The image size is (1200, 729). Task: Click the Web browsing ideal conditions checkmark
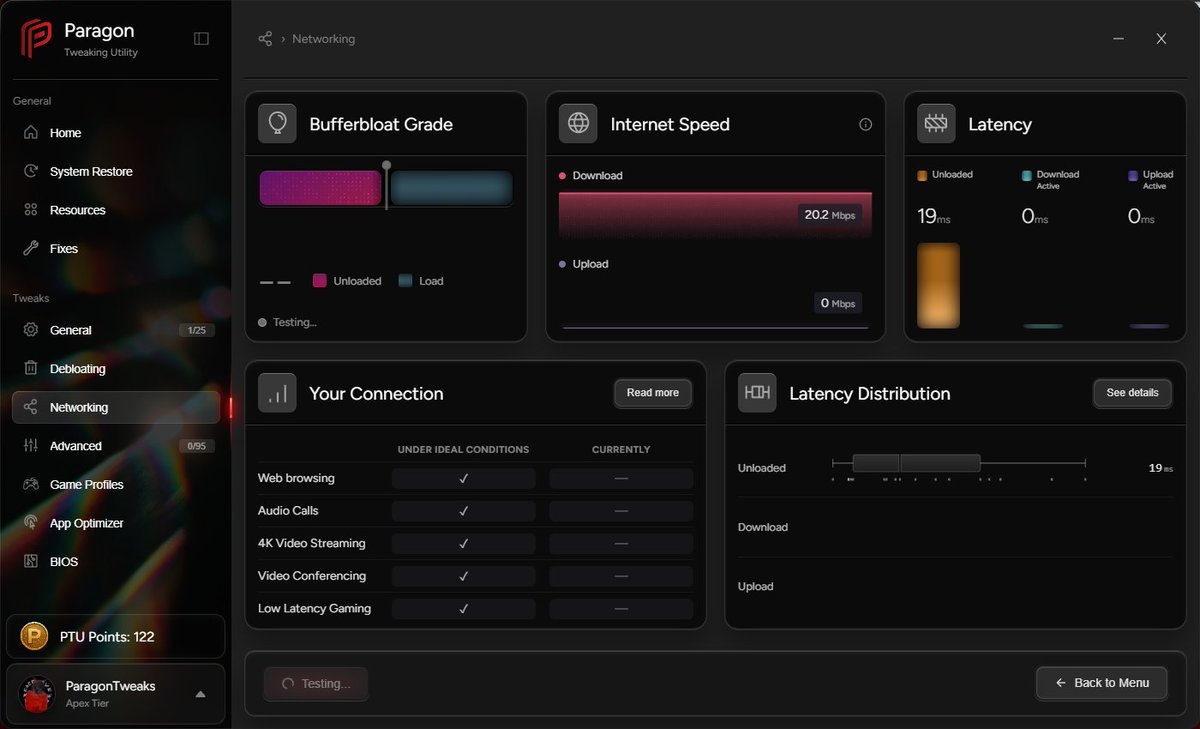463,479
